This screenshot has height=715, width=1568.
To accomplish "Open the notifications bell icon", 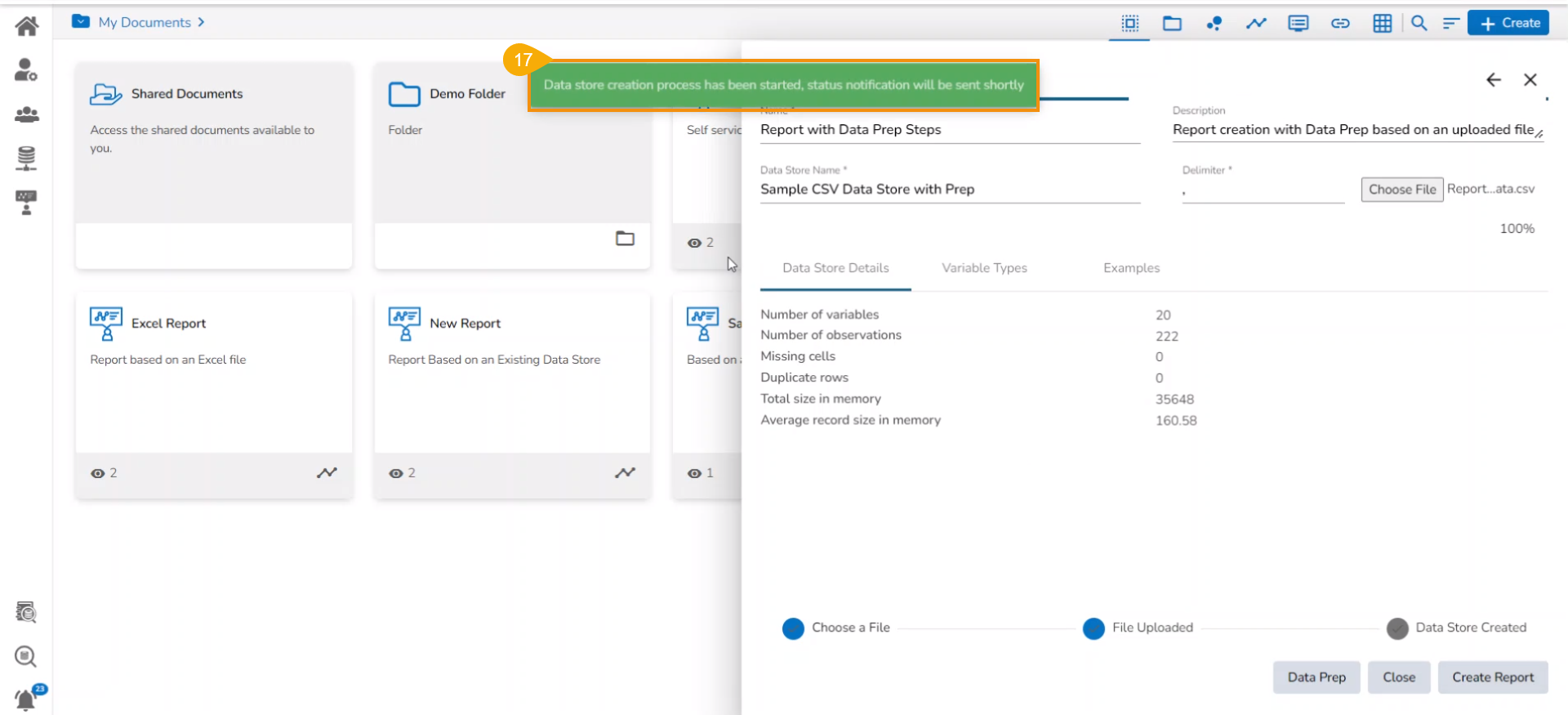I will (26, 699).
